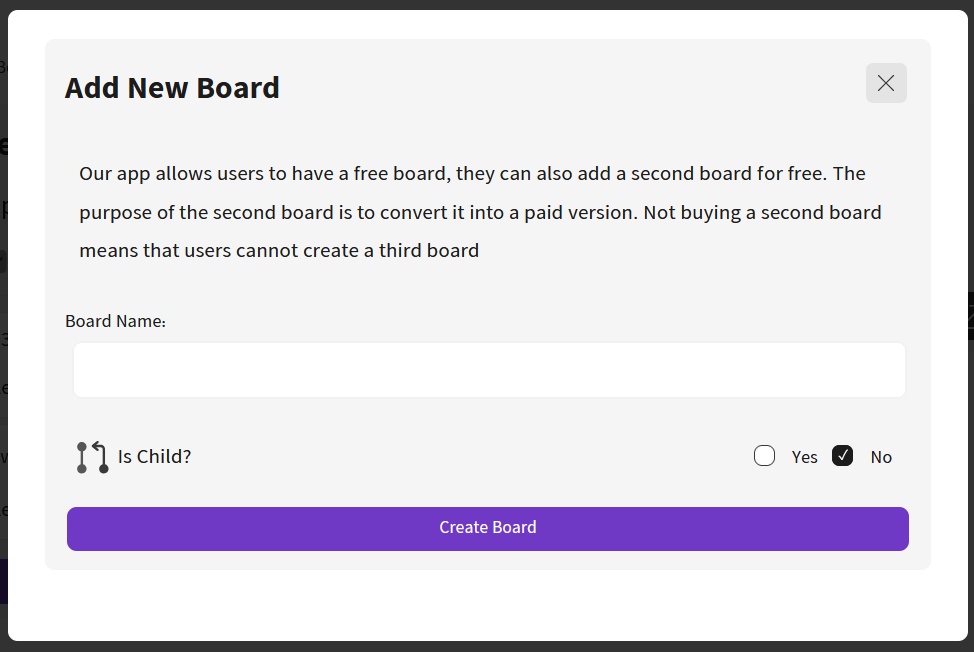Click the checkmark inside the No box

[x=843, y=456]
